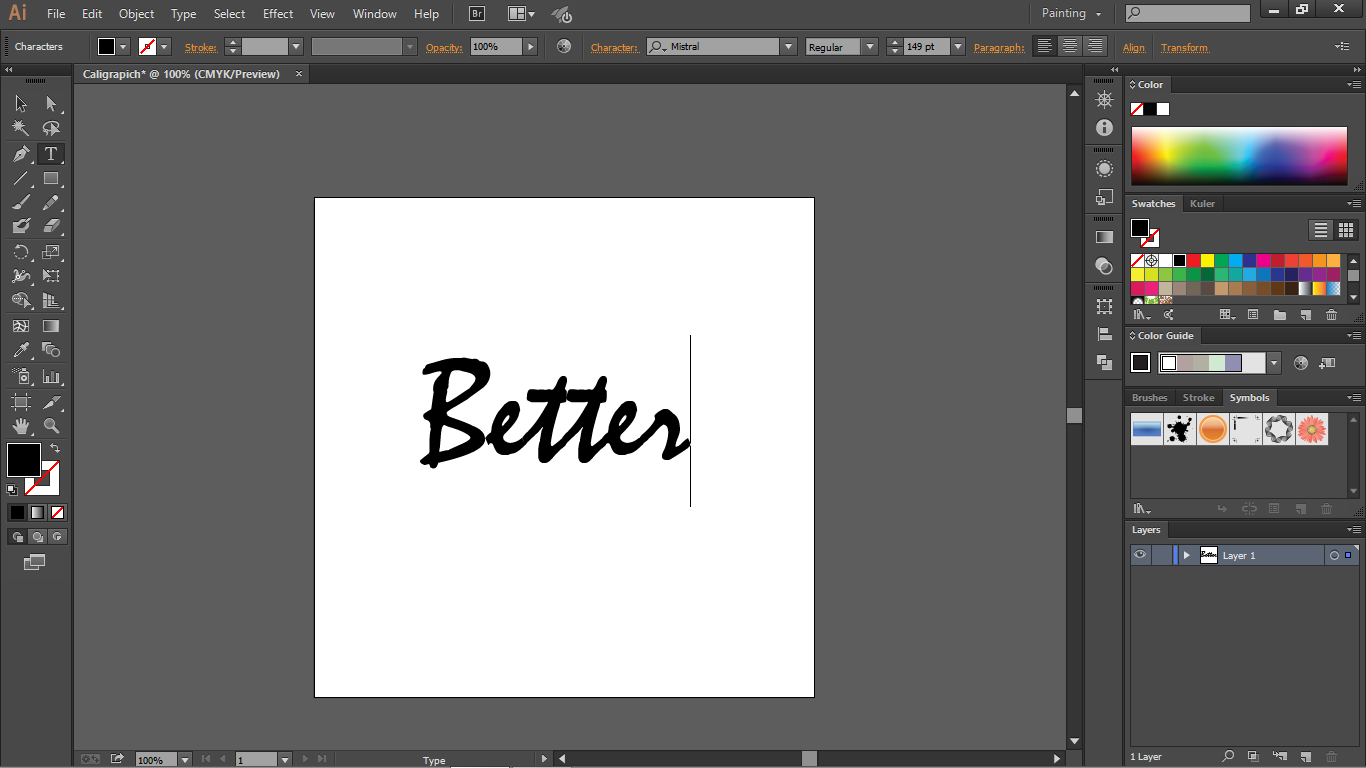Screen dimensions: 1366x768
Task: Open the Paragraph panel link
Action: click(999, 47)
